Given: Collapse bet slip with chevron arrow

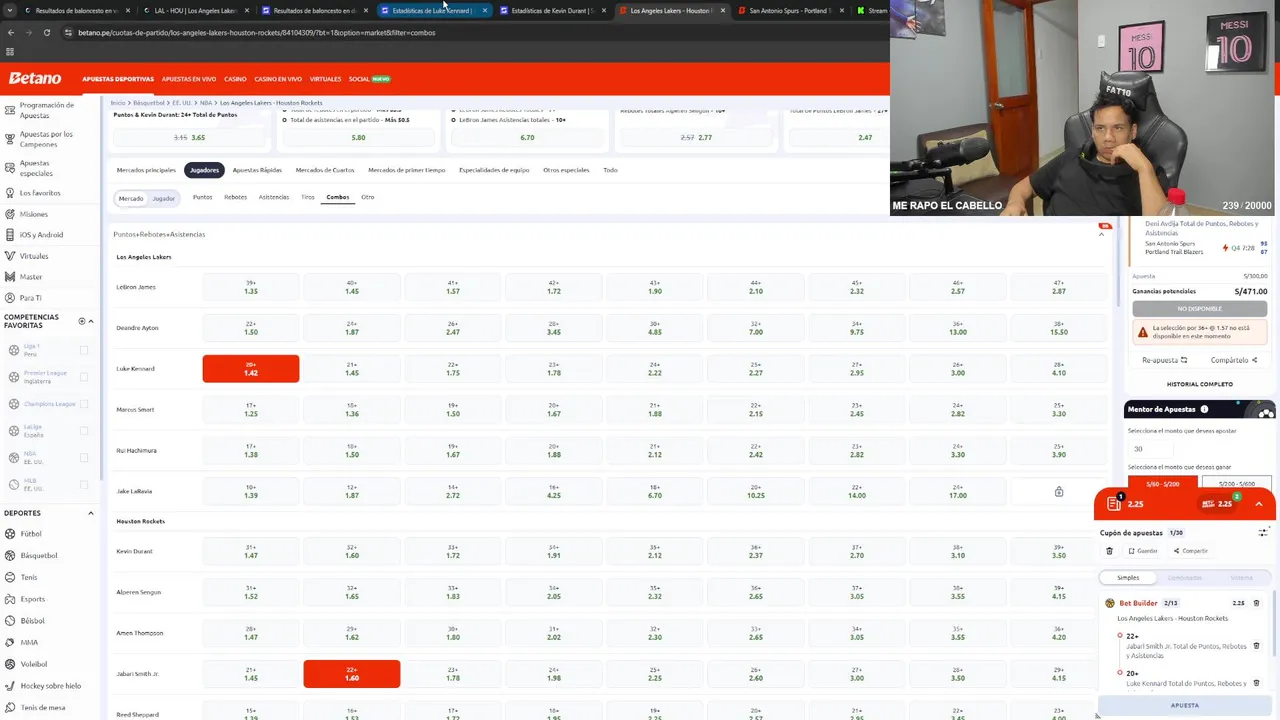Looking at the screenshot, I should pos(1259,504).
